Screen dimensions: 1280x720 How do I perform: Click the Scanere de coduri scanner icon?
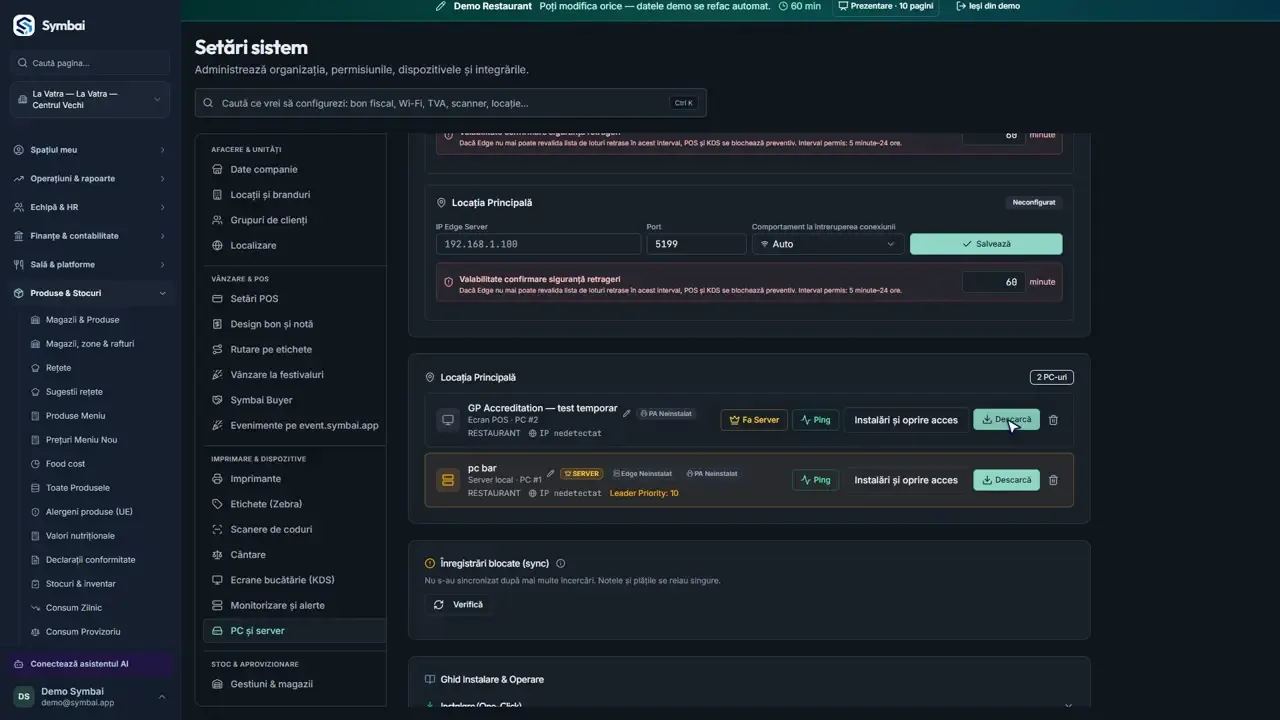pyautogui.click(x=218, y=529)
